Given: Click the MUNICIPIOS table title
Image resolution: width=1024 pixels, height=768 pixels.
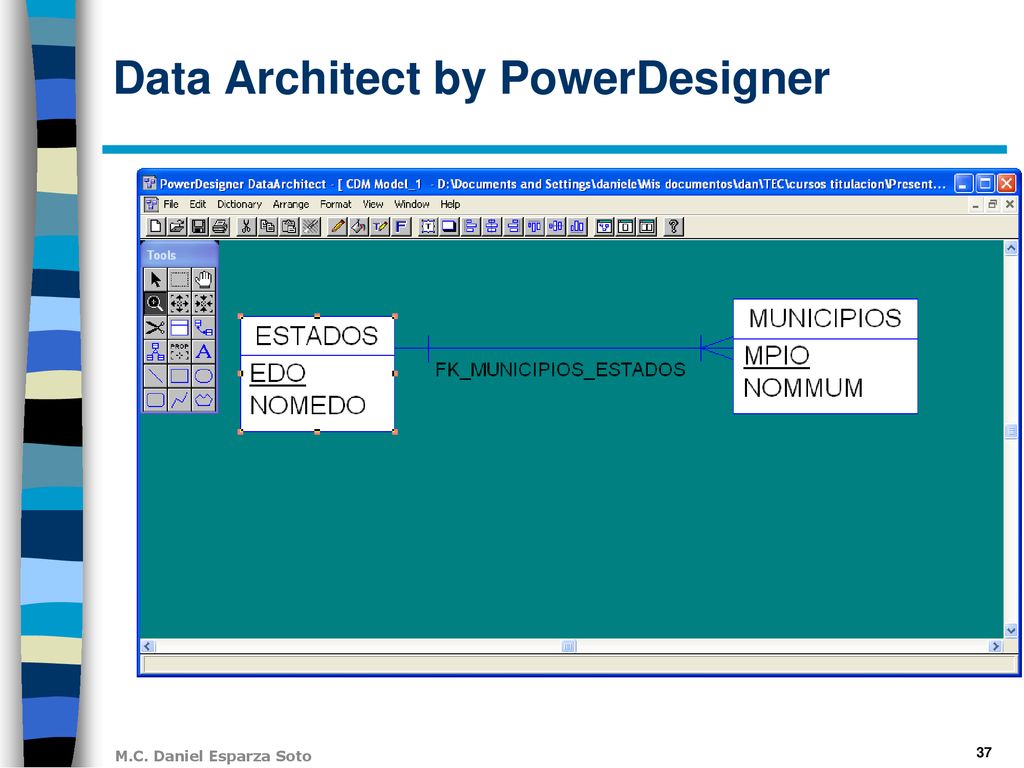Looking at the screenshot, I should click(x=825, y=319).
